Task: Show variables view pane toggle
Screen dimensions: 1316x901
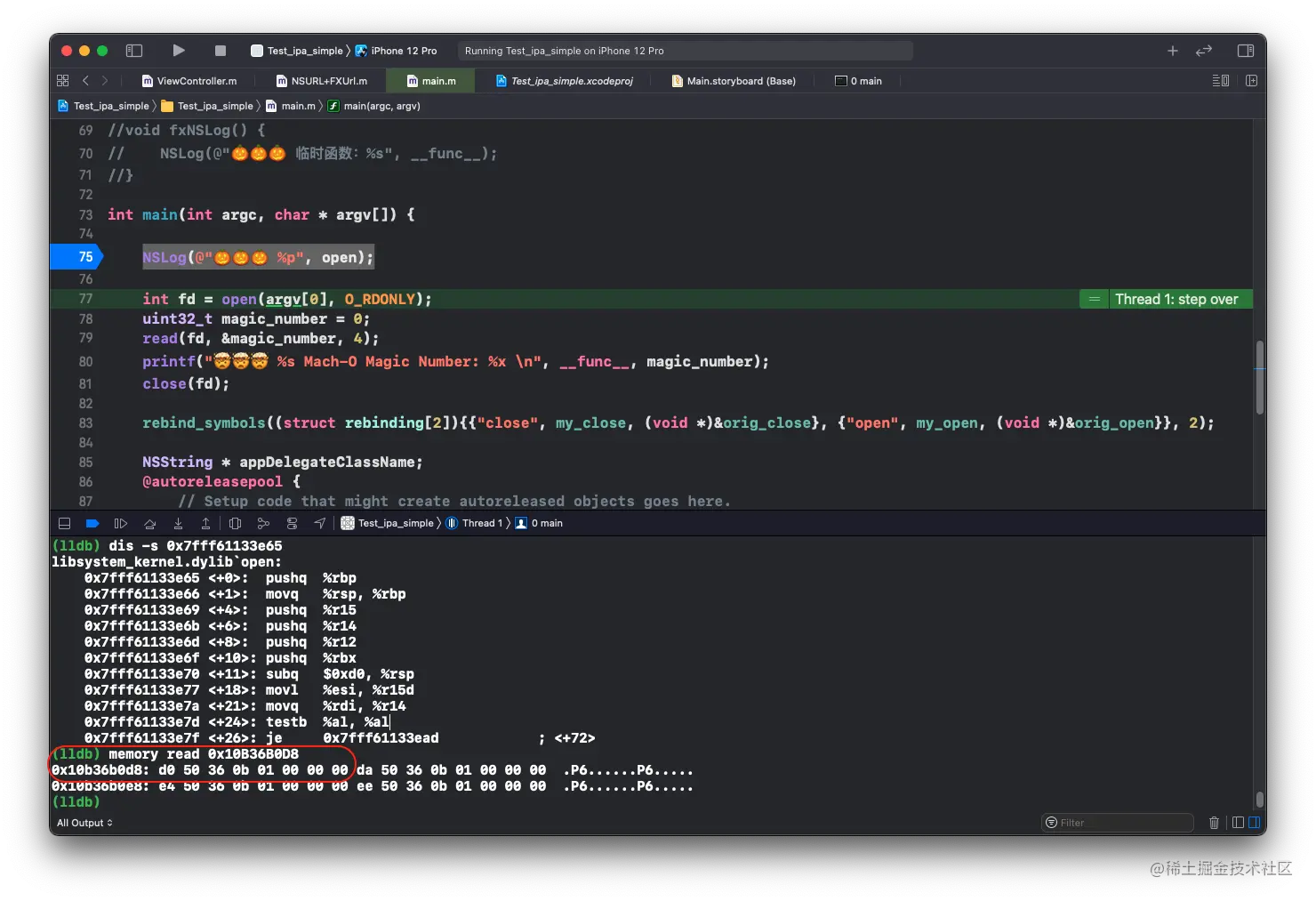Action: click(1238, 823)
